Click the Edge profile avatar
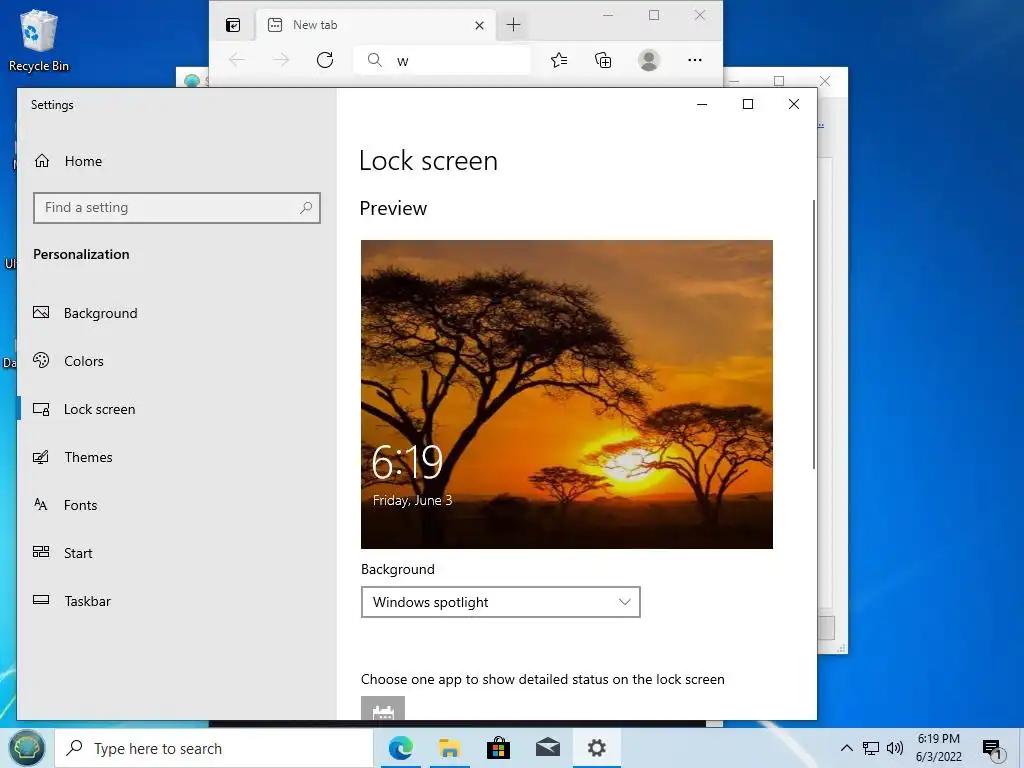This screenshot has width=1024, height=768. pos(648,60)
